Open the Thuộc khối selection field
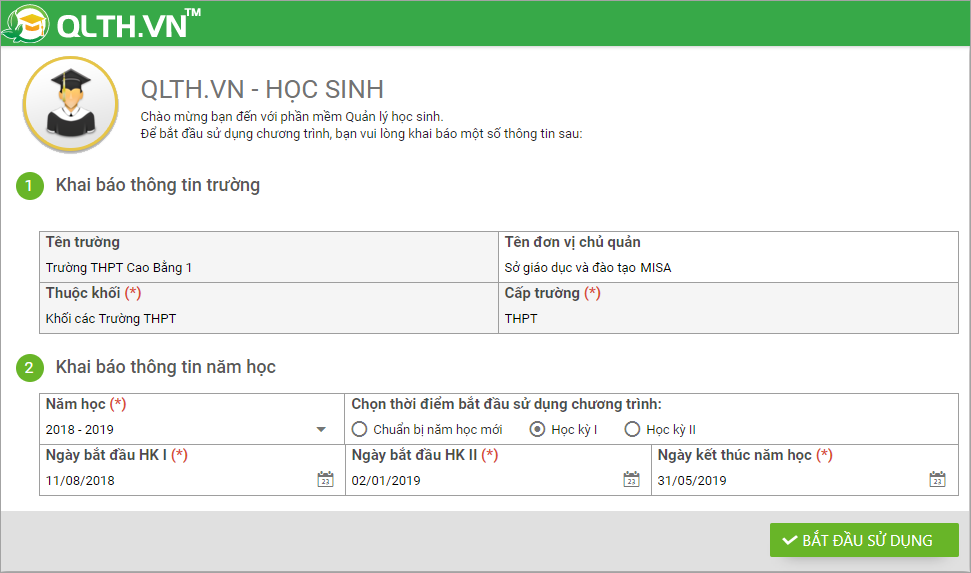Screen dimensions: 971x573 (268, 319)
